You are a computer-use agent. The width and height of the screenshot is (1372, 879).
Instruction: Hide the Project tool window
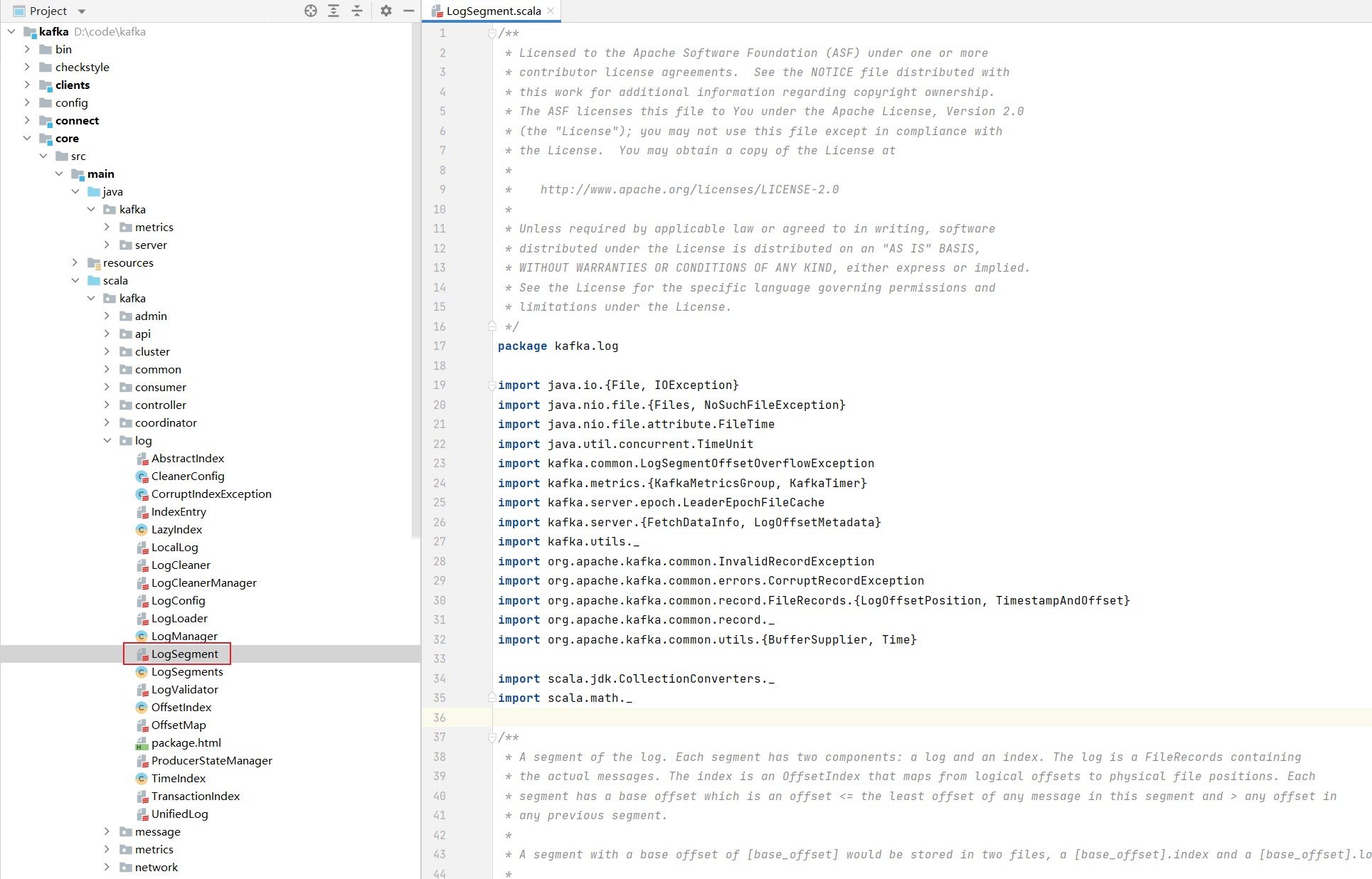[408, 11]
